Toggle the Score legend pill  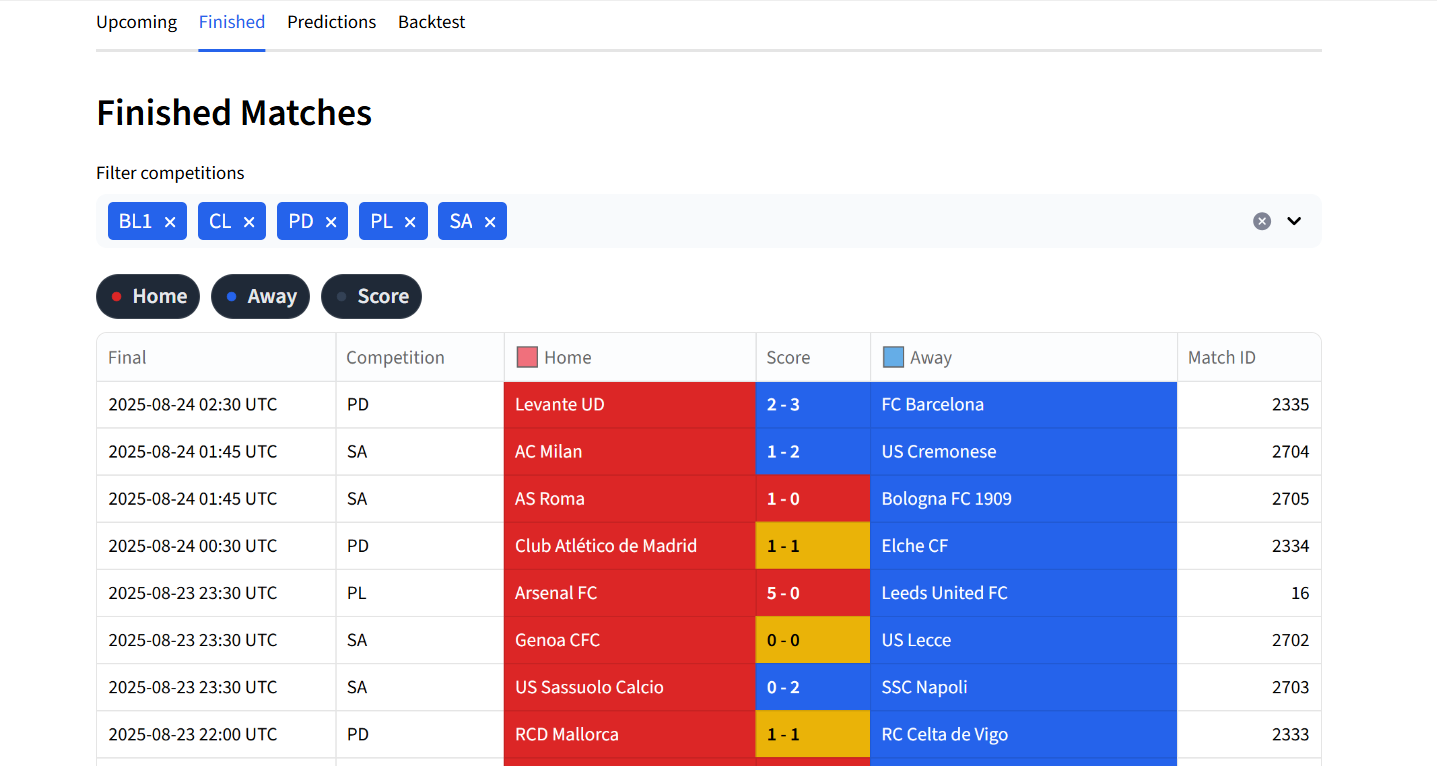pos(371,297)
